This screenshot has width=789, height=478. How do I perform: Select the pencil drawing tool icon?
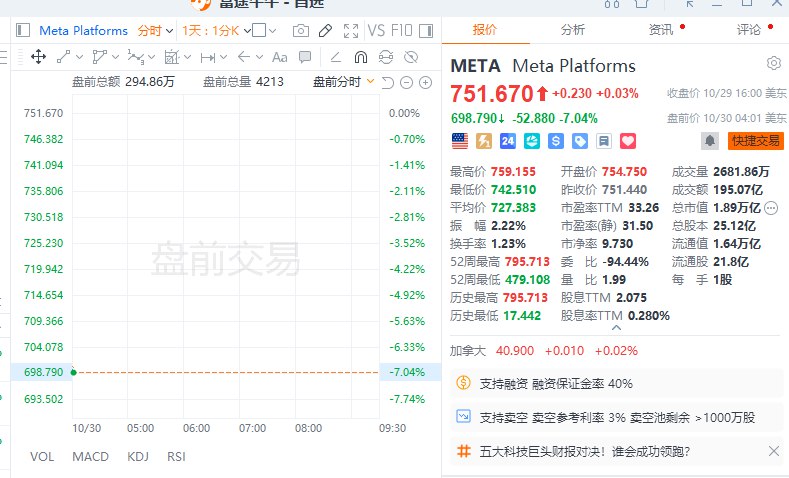pyautogui.click(x=326, y=31)
